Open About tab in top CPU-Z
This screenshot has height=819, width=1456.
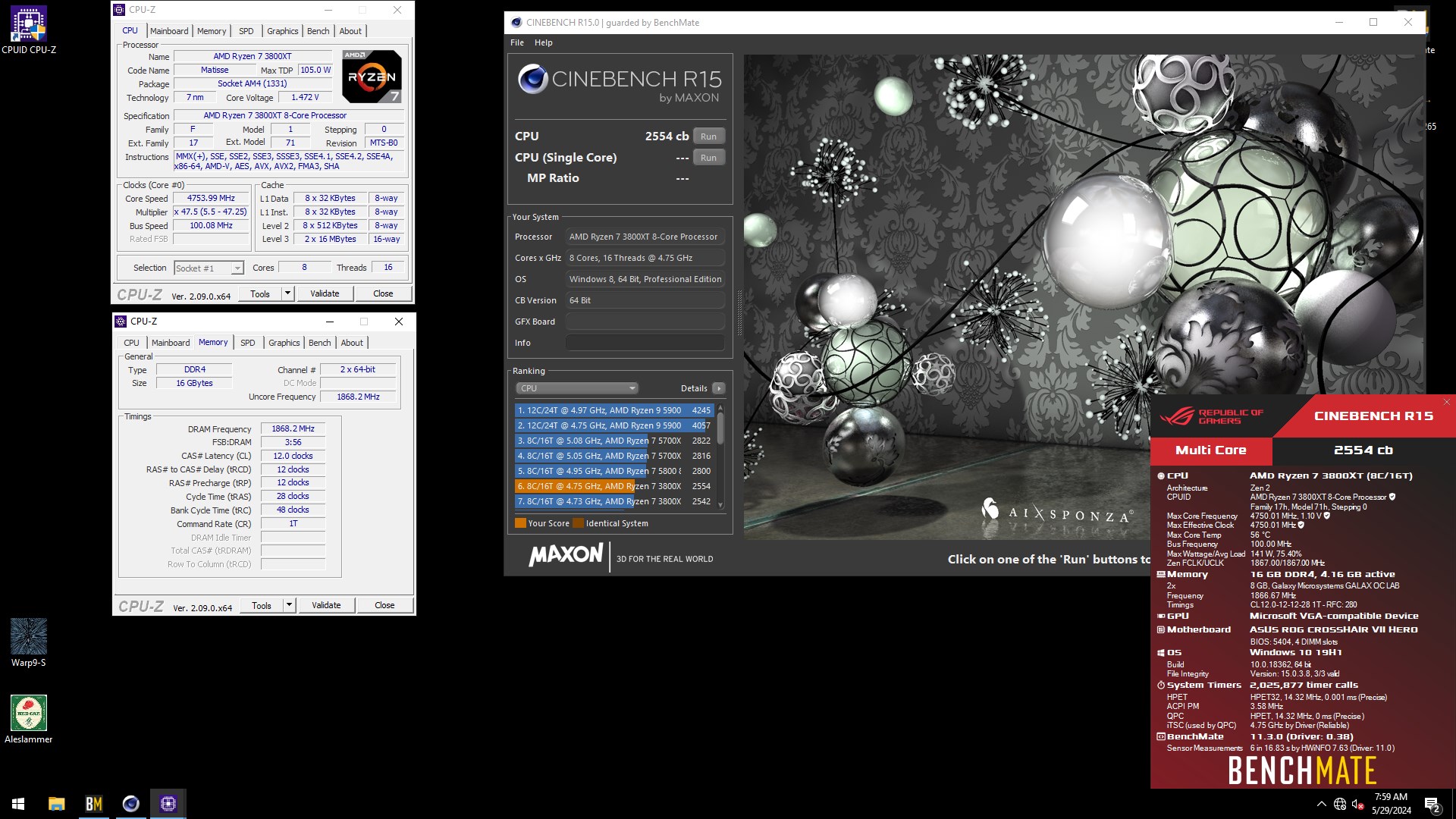pyautogui.click(x=350, y=31)
